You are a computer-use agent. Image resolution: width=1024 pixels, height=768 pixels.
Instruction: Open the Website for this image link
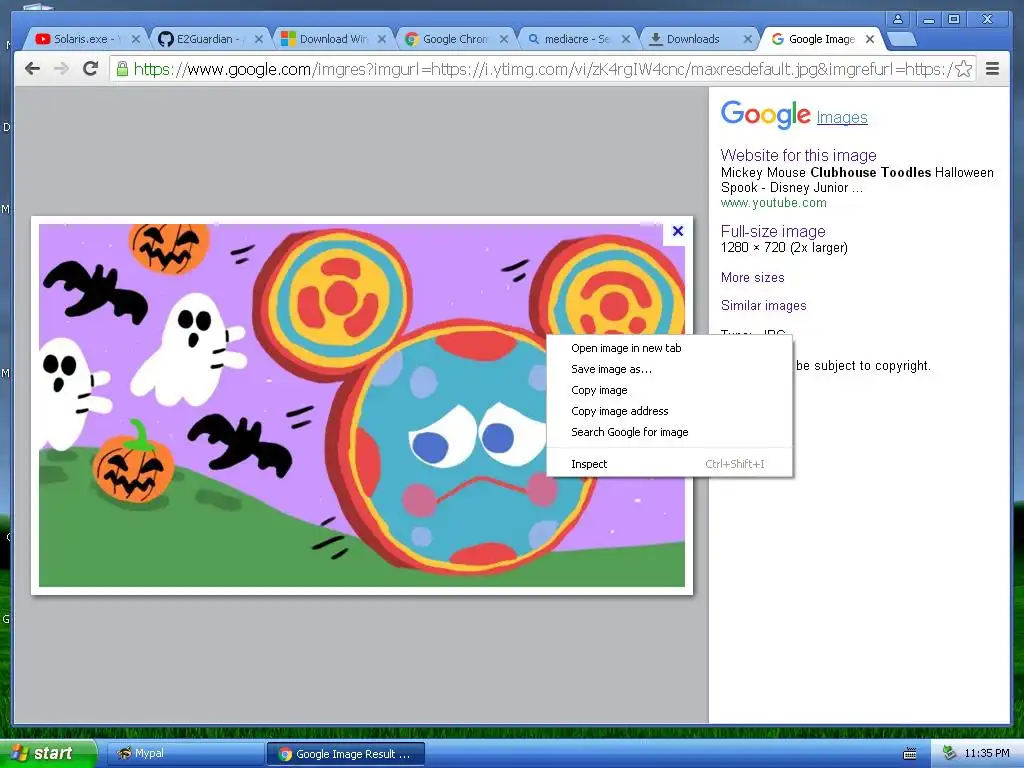[x=798, y=155]
